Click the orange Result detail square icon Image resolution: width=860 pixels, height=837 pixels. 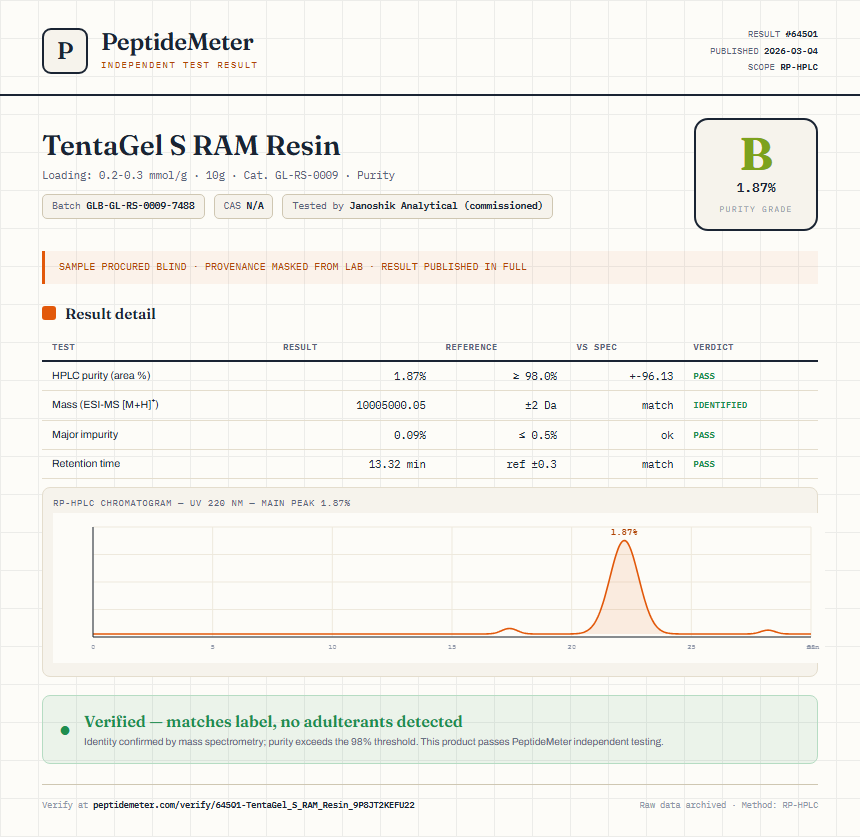click(49, 313)
